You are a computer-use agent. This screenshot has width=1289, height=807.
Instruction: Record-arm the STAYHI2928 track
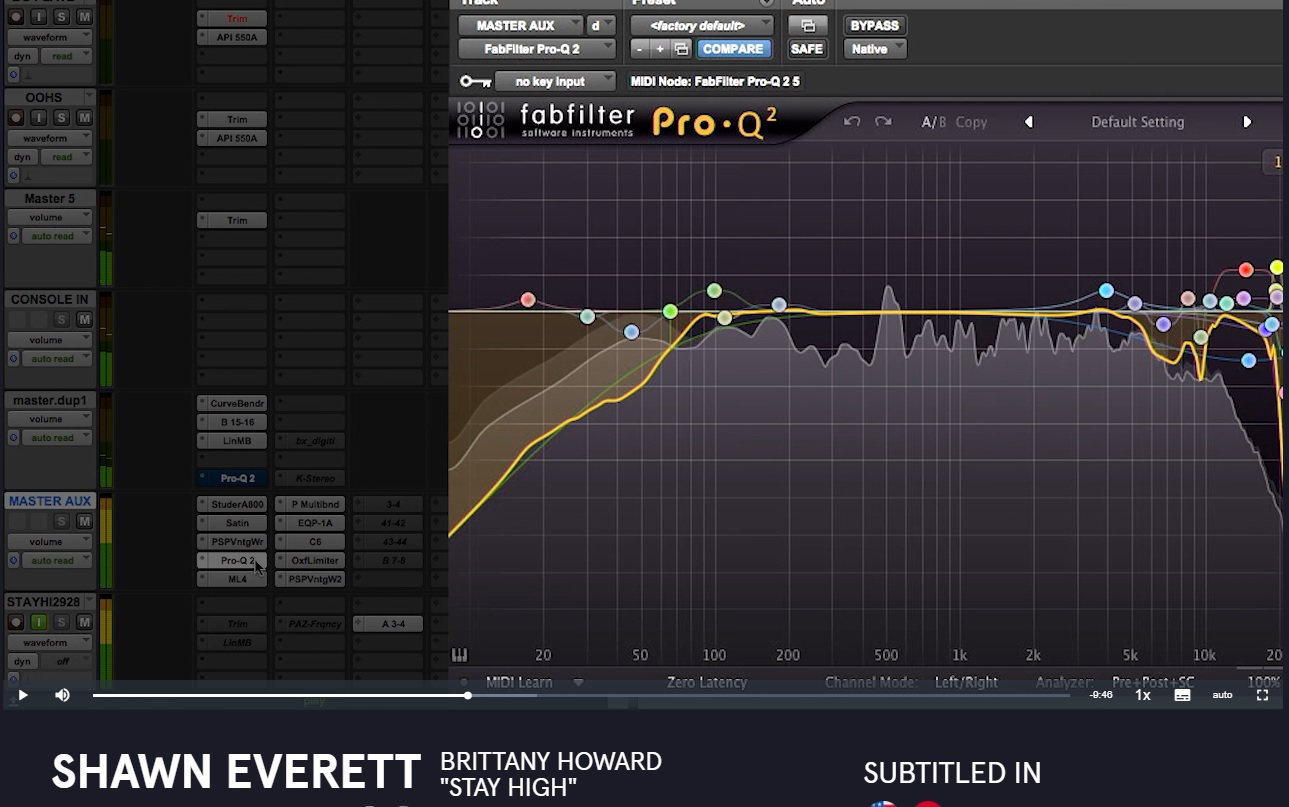click(16, 622)
